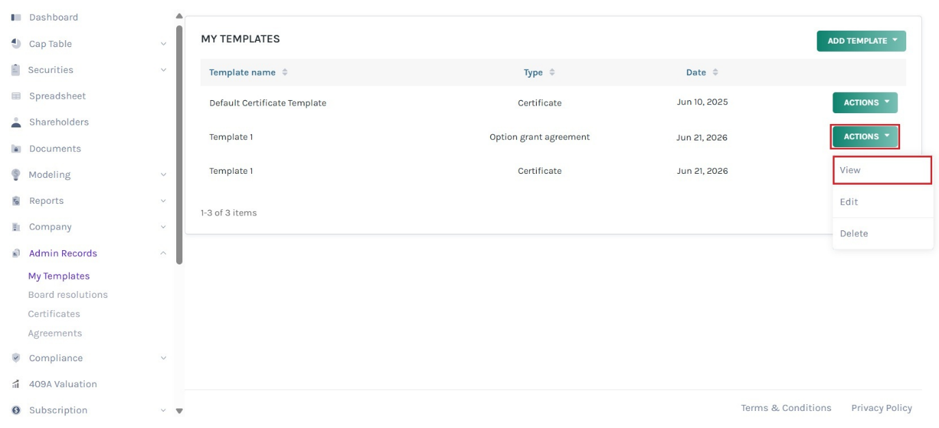Screen dimensions: 939x428
Task: Collapse the Admin Records chevron
Action: pyautogui.click(x=163, y=253)
